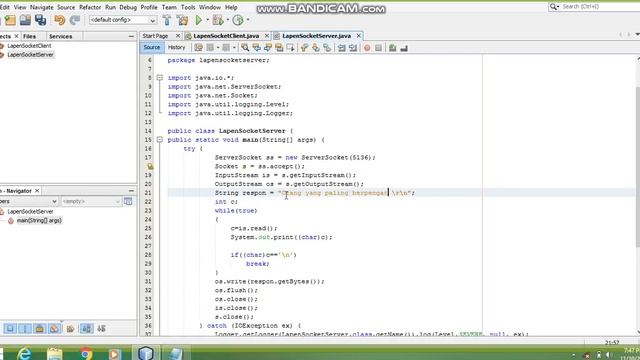Select the Source view button
640x360 pixels.
click(152, 47)
